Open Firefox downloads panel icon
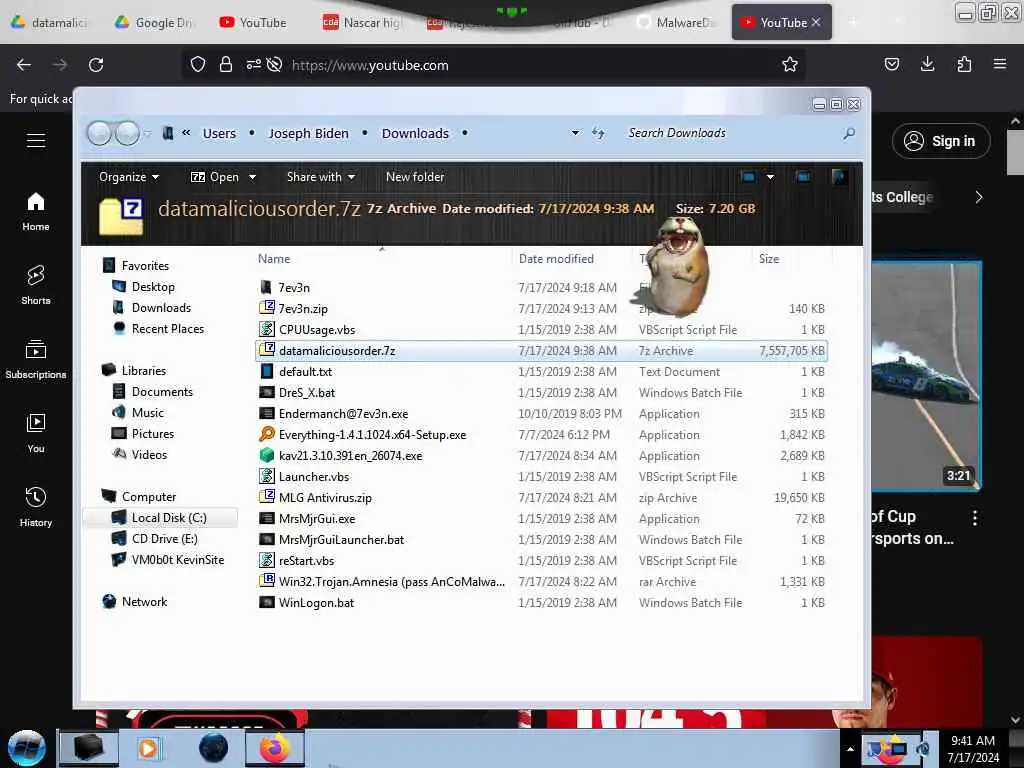 click(927, 64)
